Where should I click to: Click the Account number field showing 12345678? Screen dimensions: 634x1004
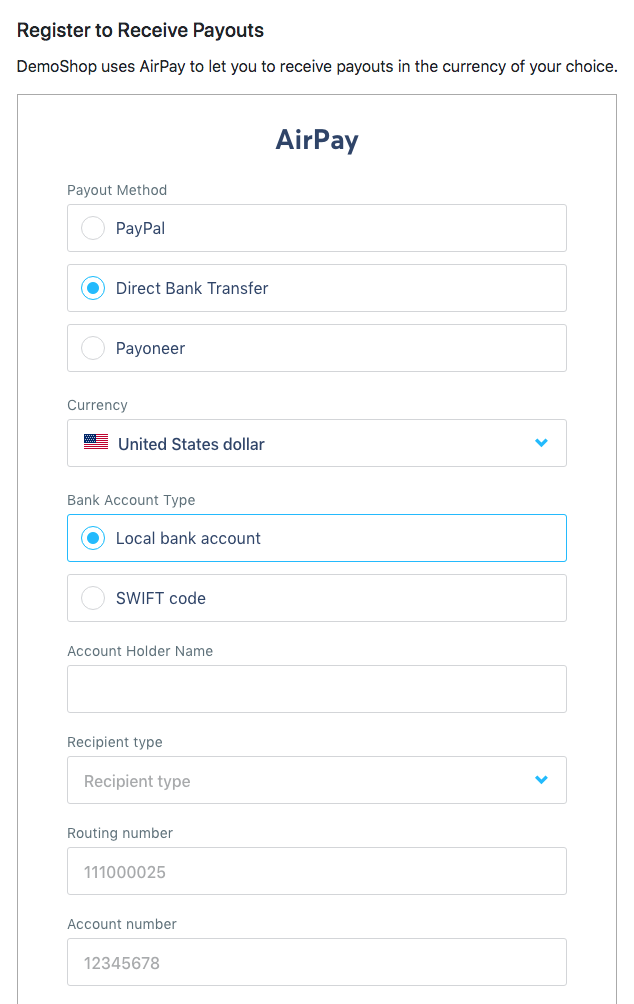click(x=317, y=962)
